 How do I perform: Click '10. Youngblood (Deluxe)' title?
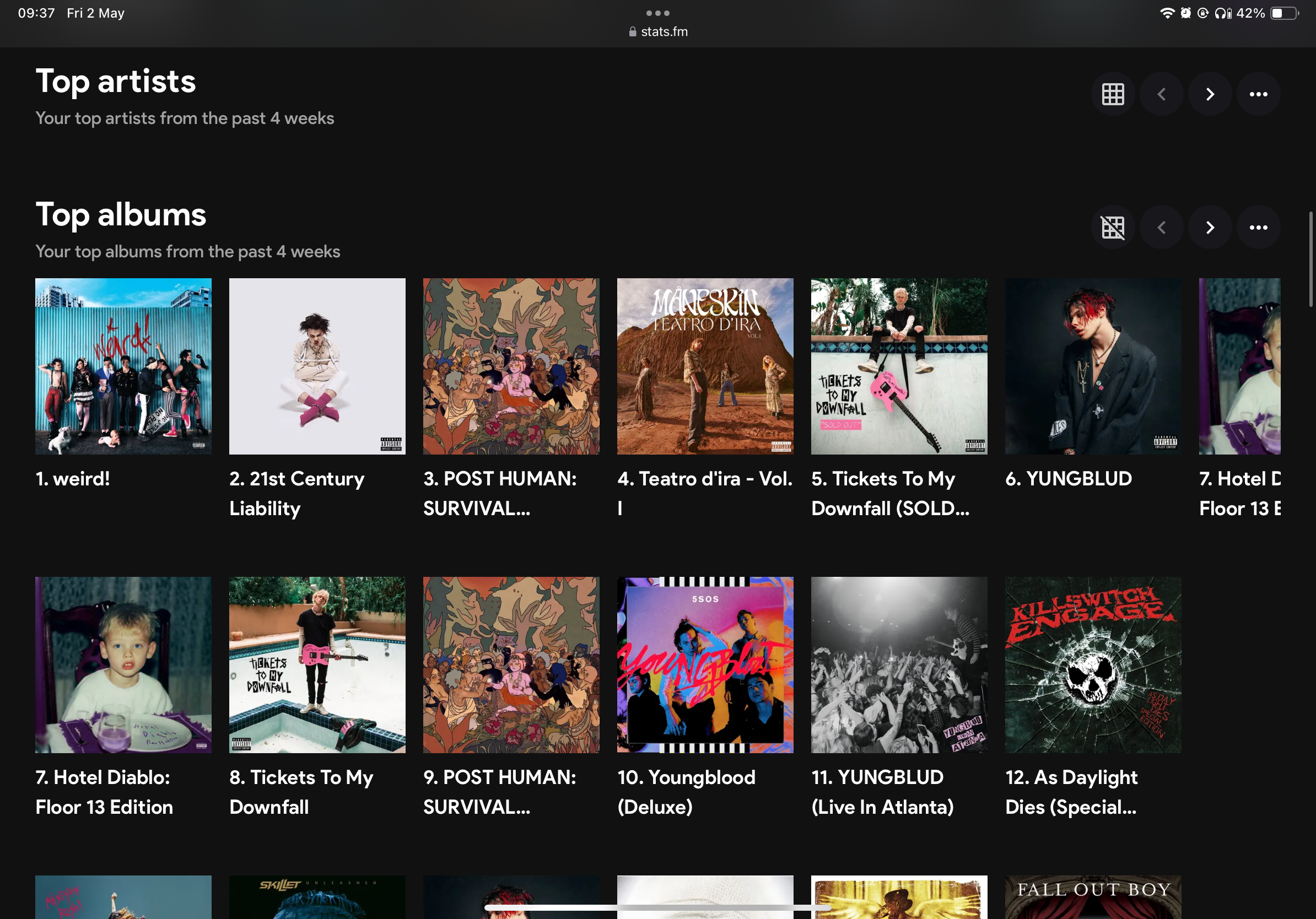pyautogui.click(x=687, y=792)
